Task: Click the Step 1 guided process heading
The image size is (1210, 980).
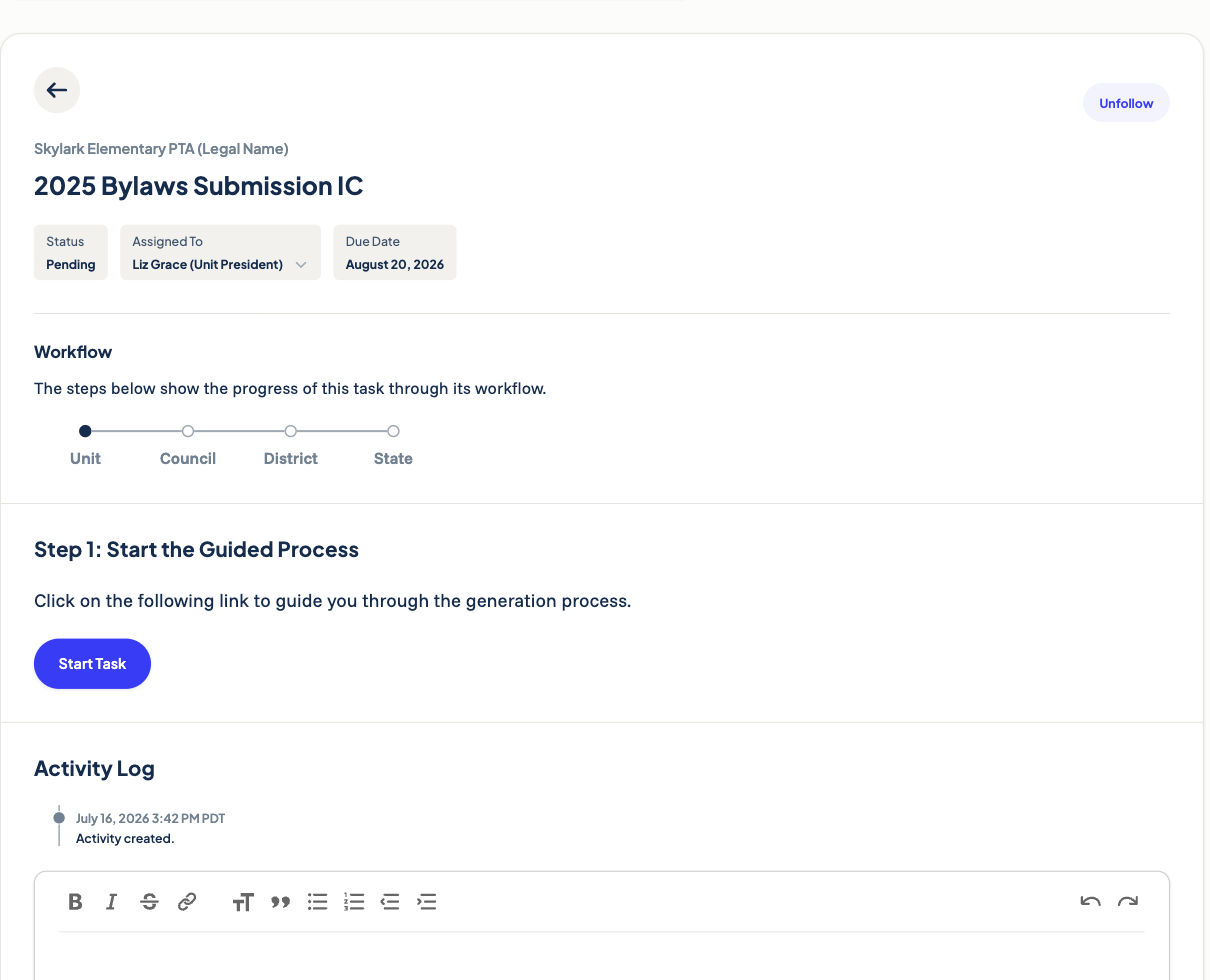Action: tap(196, 550)
